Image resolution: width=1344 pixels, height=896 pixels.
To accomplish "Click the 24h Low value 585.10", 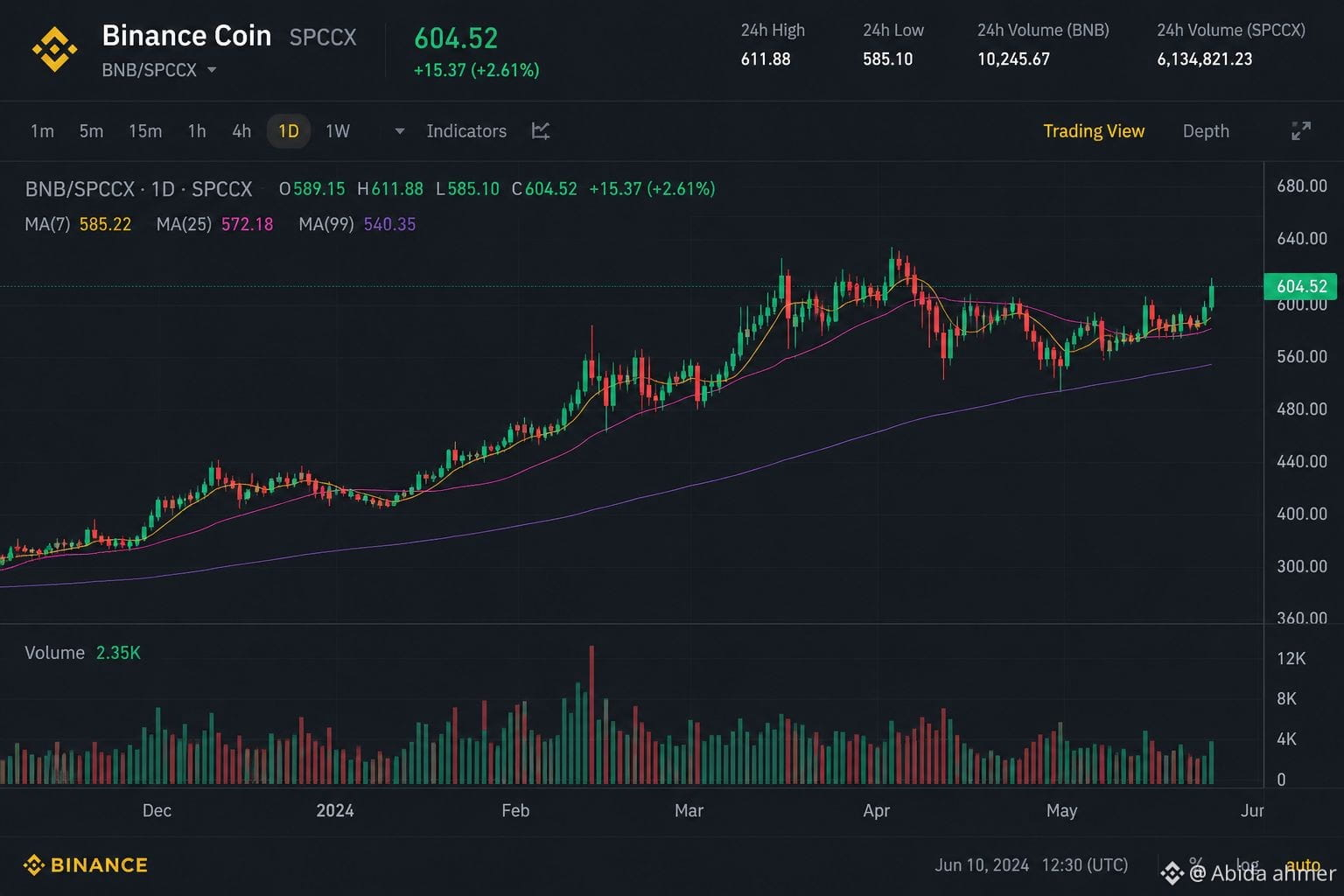I will tap(887, 59).
